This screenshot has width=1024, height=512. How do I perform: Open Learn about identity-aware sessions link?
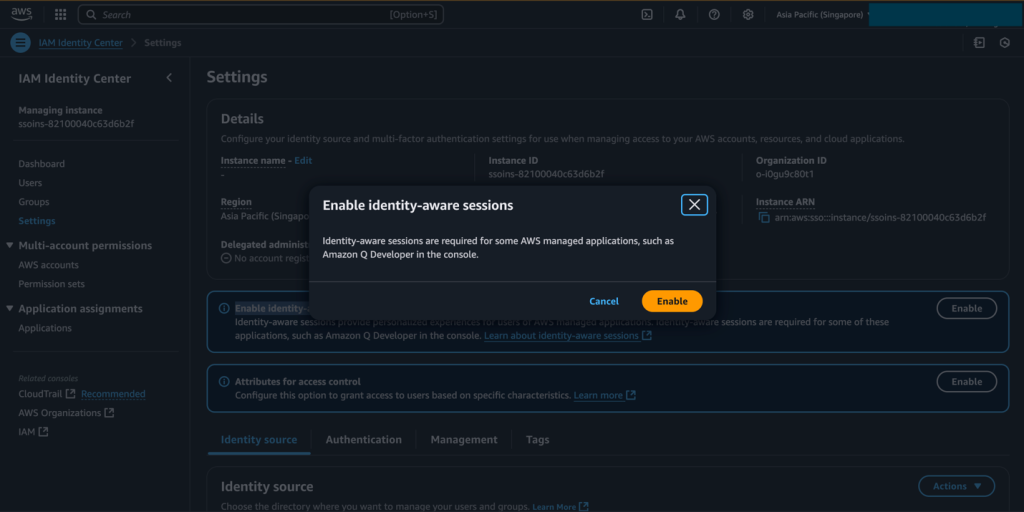[x=568, y=336]
